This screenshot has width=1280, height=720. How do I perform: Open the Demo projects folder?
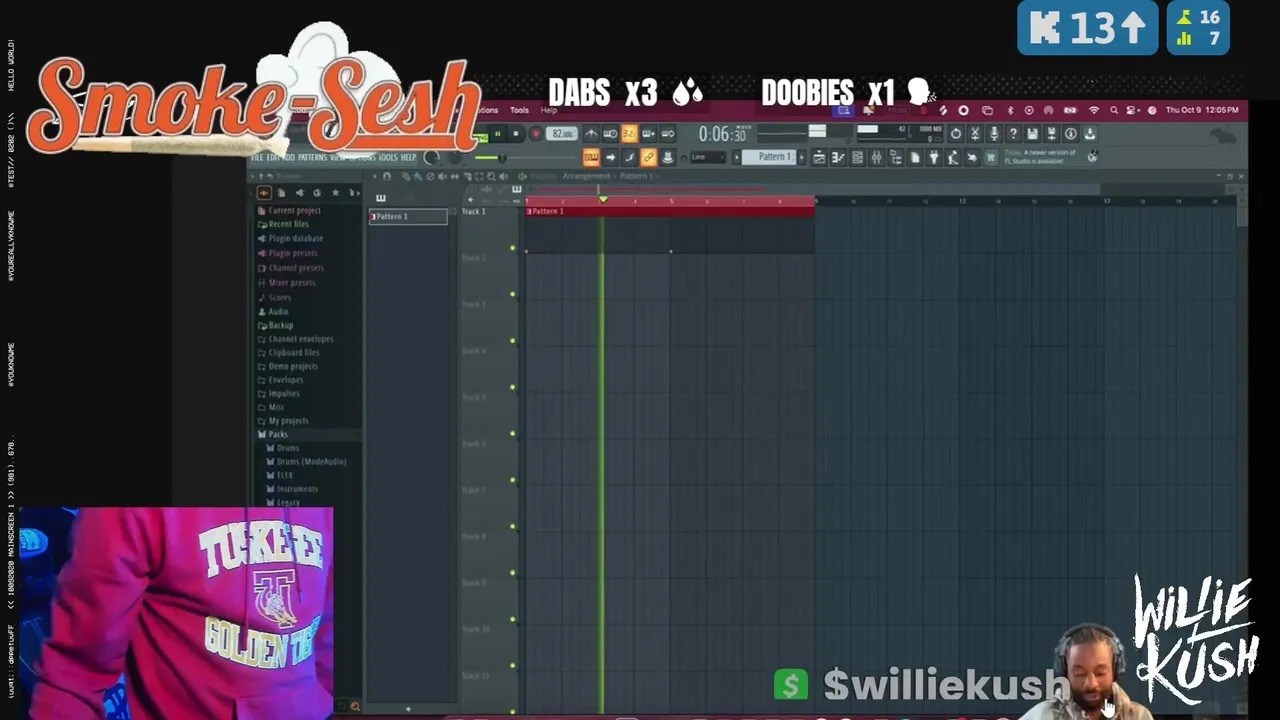click(x=288, y=366)
